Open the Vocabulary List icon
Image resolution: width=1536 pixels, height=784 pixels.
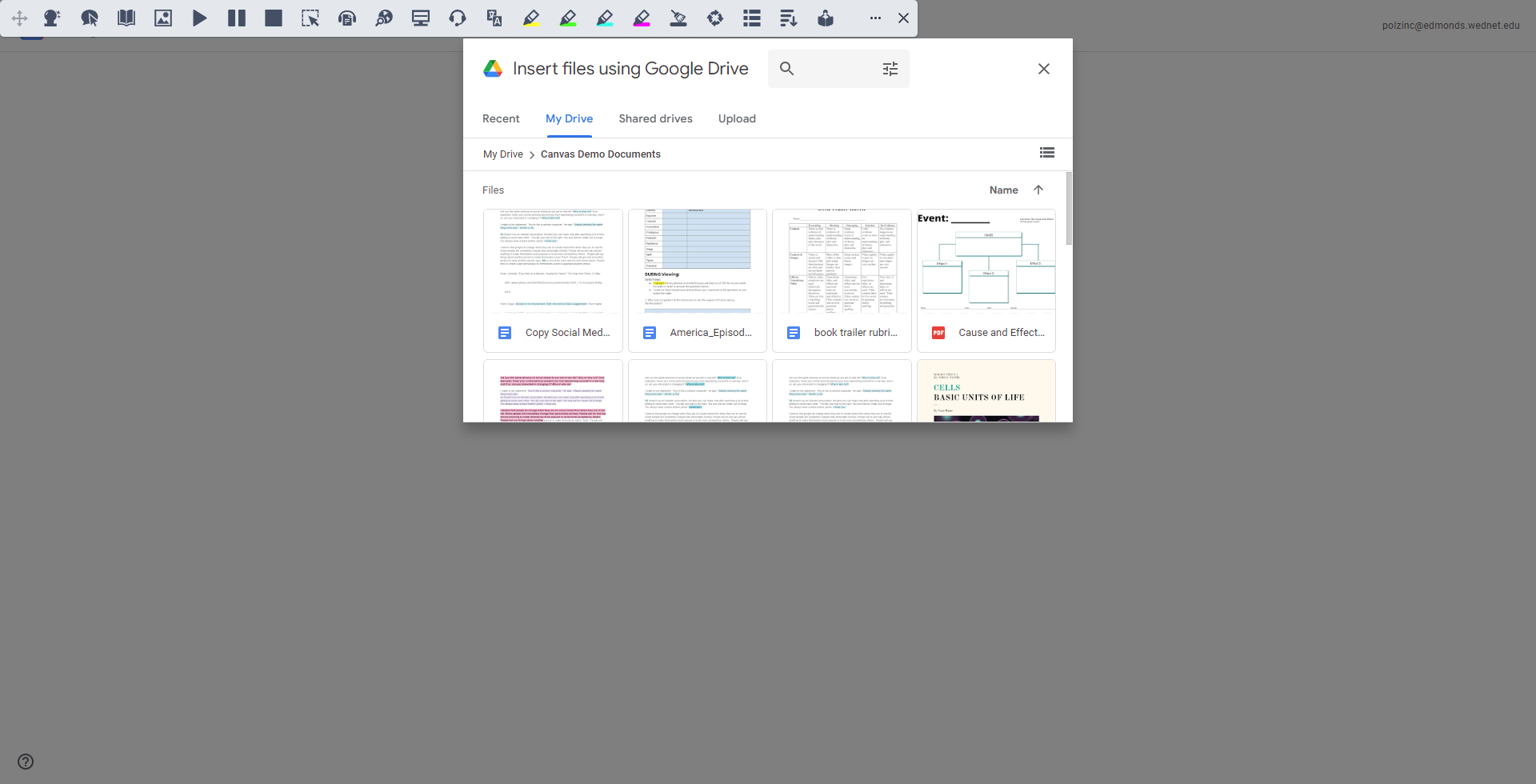pyautogui.click(x=752, y=18)
